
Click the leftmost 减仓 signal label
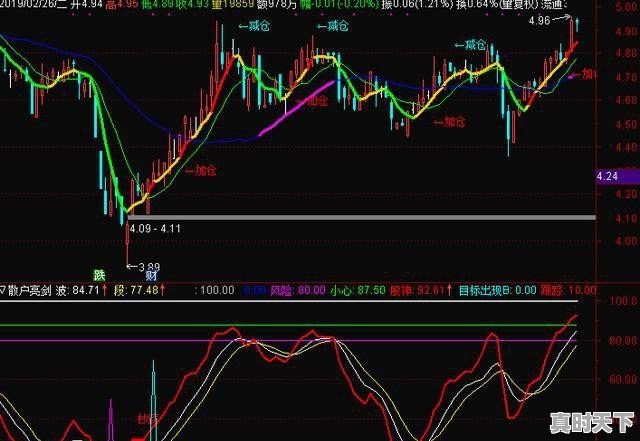pos(254,27)
